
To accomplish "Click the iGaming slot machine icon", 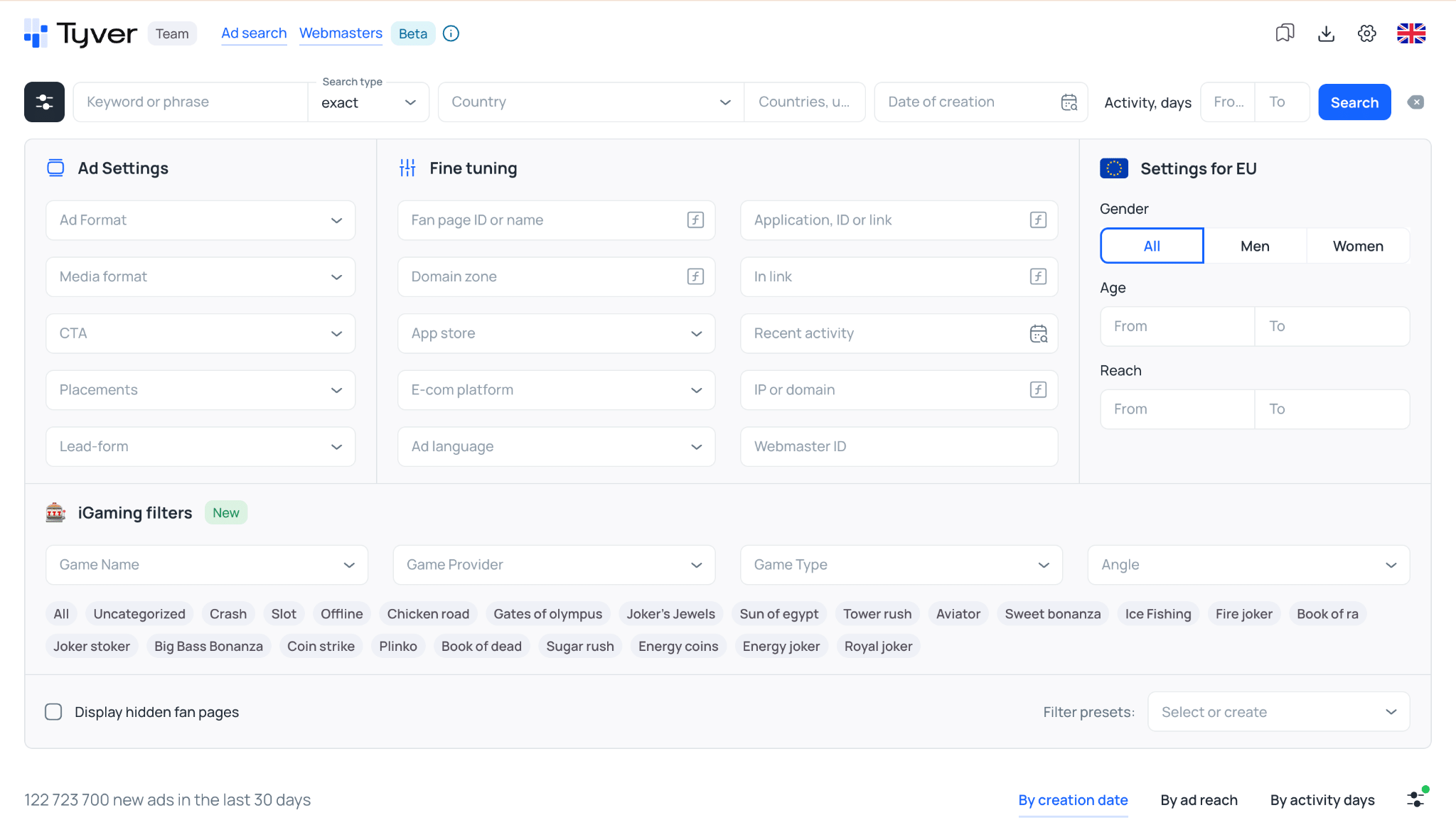I will click(x=55, y=512).
